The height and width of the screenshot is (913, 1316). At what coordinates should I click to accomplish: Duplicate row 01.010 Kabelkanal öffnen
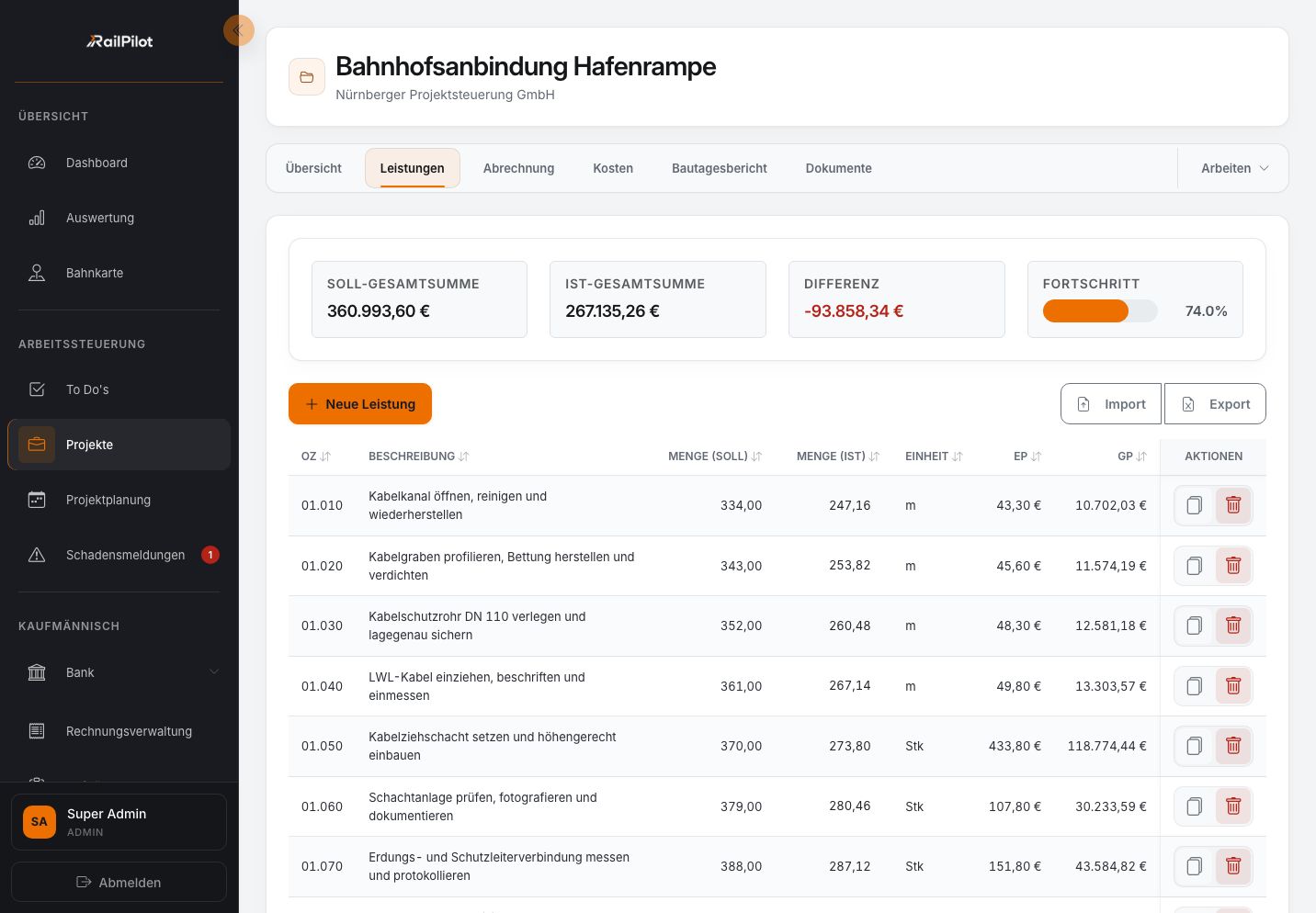1194,505
